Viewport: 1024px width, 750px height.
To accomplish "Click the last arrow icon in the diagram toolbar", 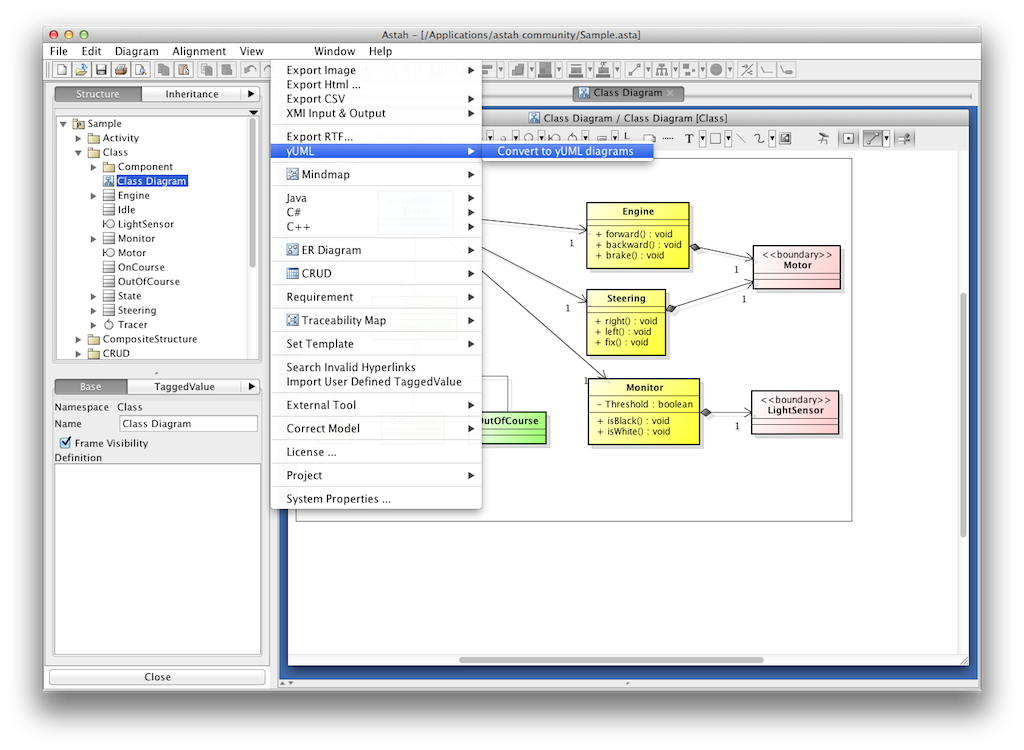I will point(904,139).
